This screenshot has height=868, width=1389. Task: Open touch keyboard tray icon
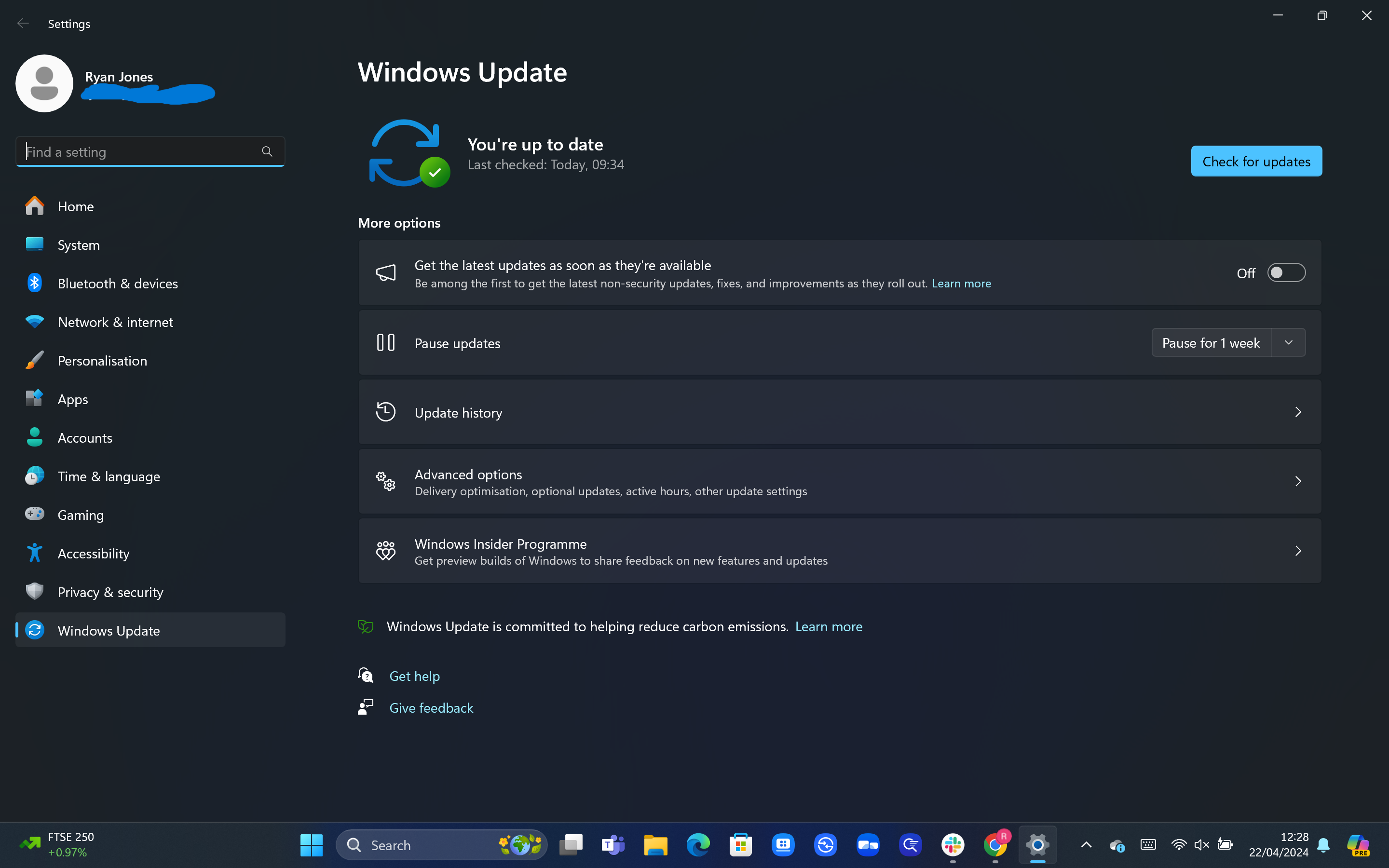[1148, 844]
